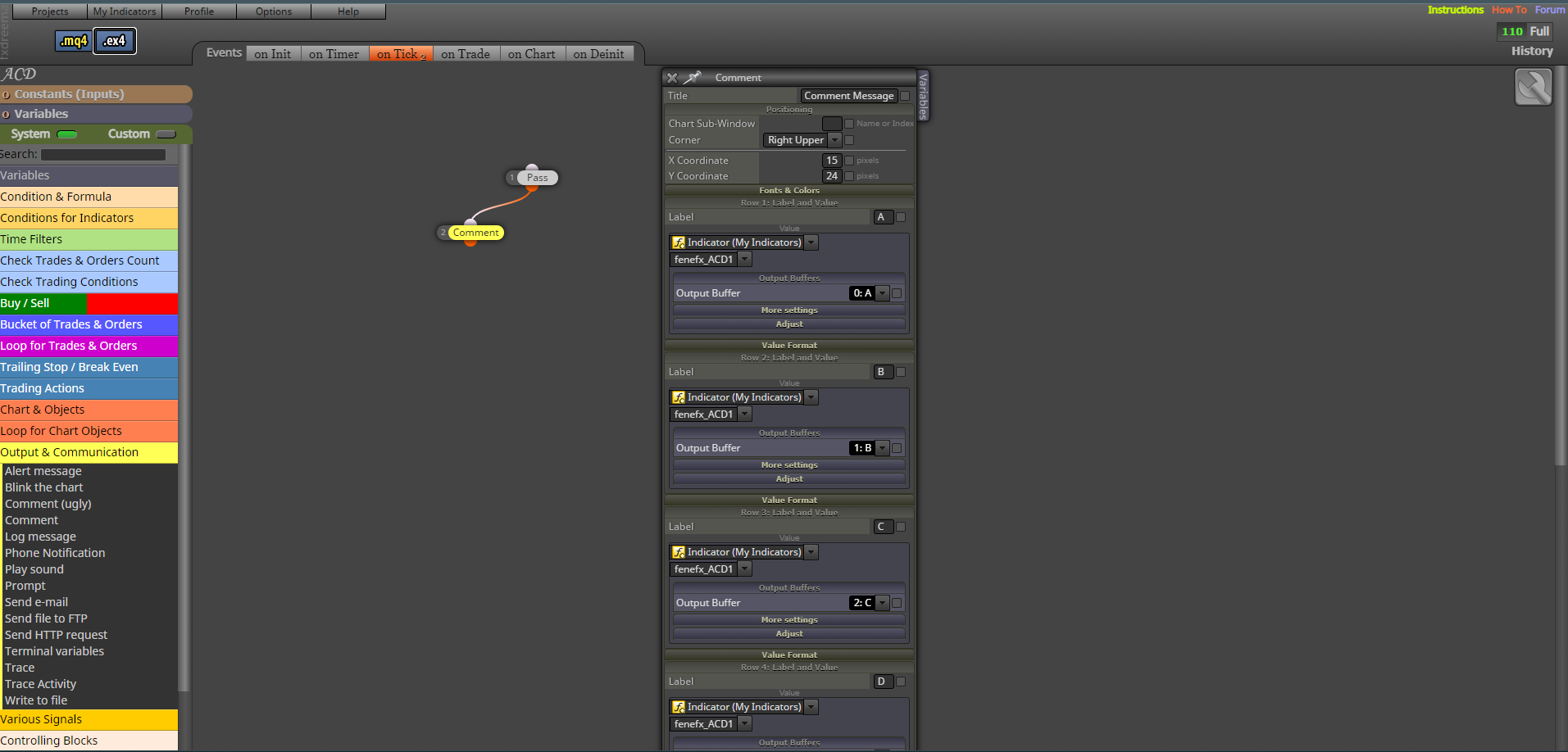
Task: Open the Projects menu
Action: (x=50, y=11)
